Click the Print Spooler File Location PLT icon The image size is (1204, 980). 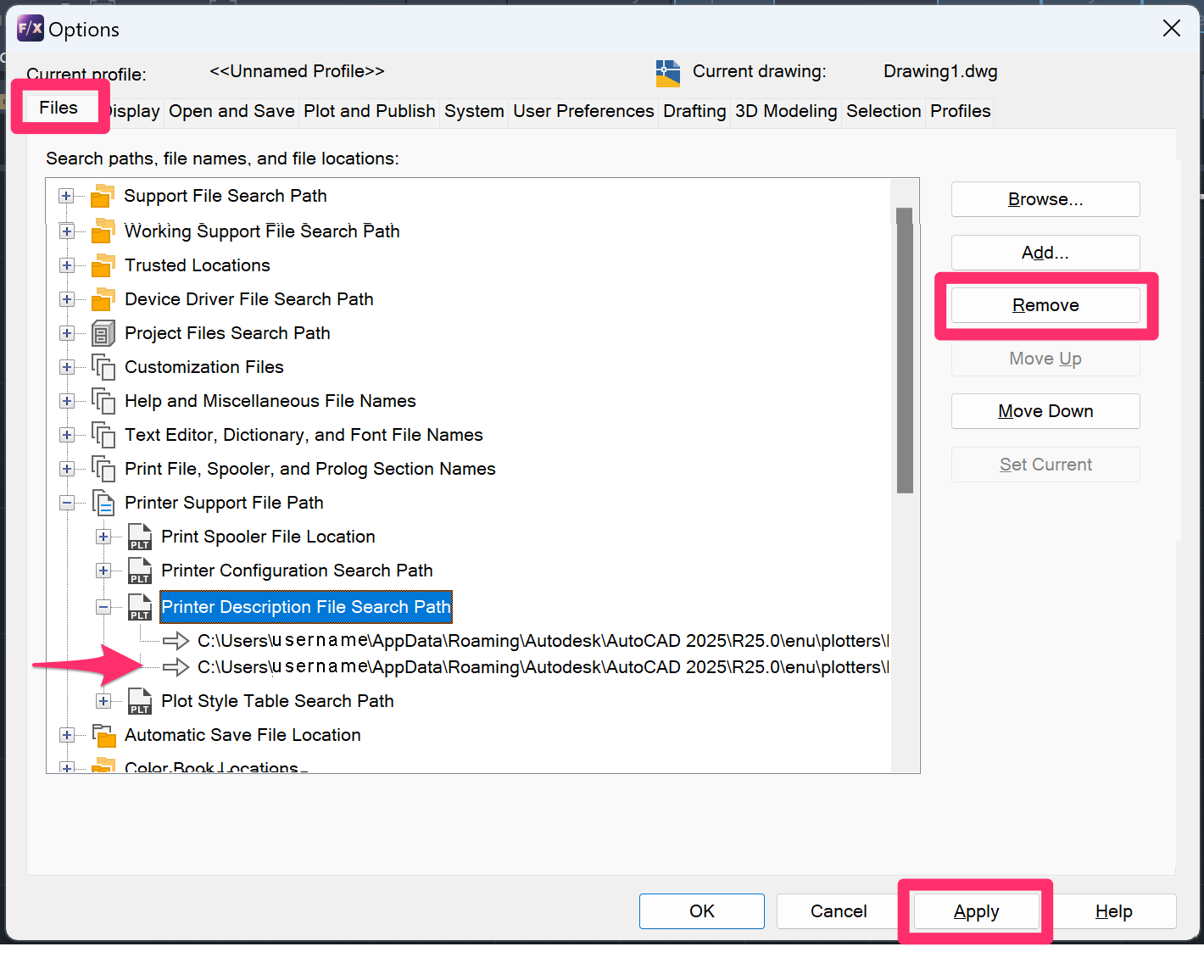click(x=140, y=537)
